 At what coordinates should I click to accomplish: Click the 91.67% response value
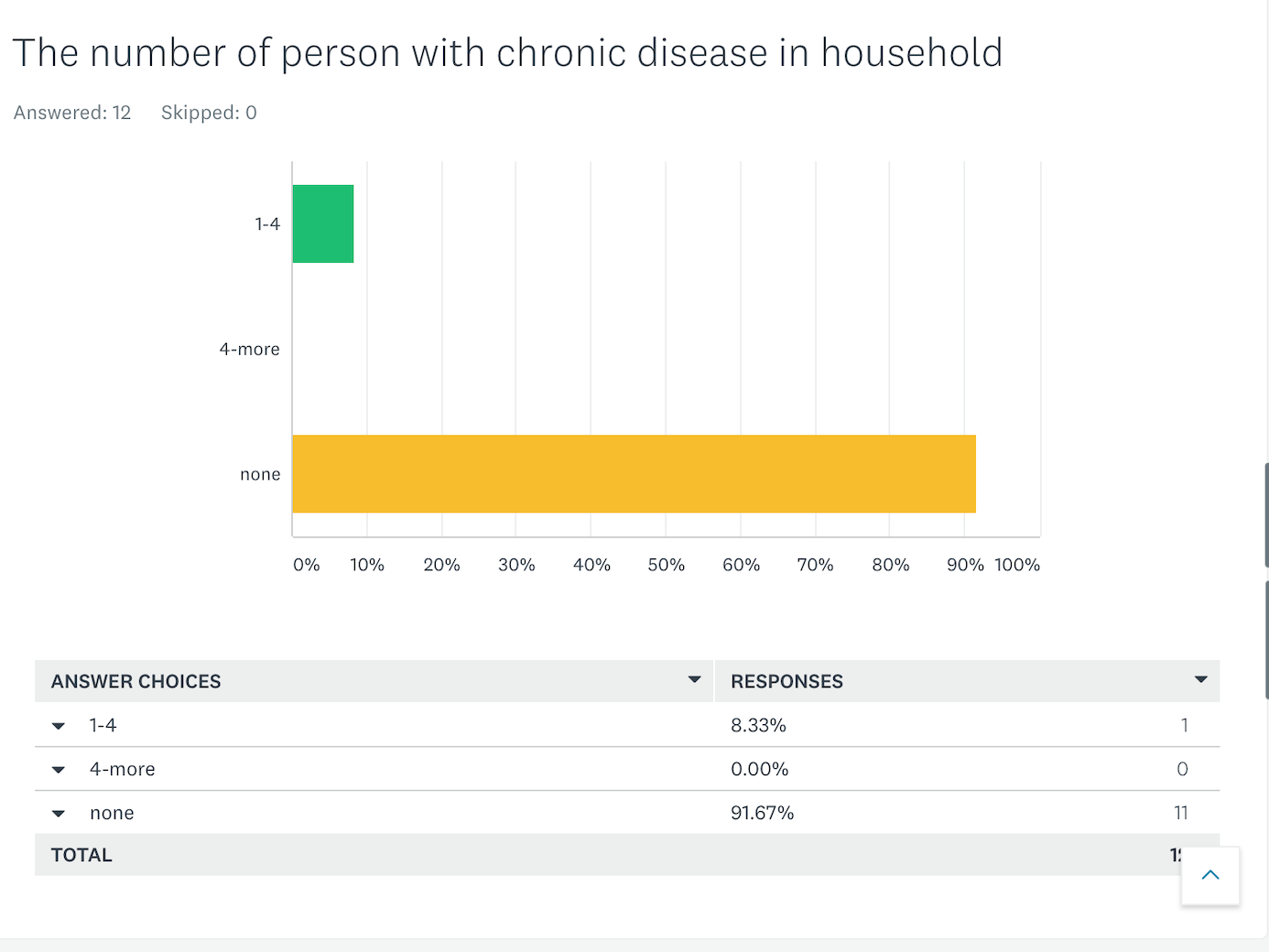(x=762, y=813)
